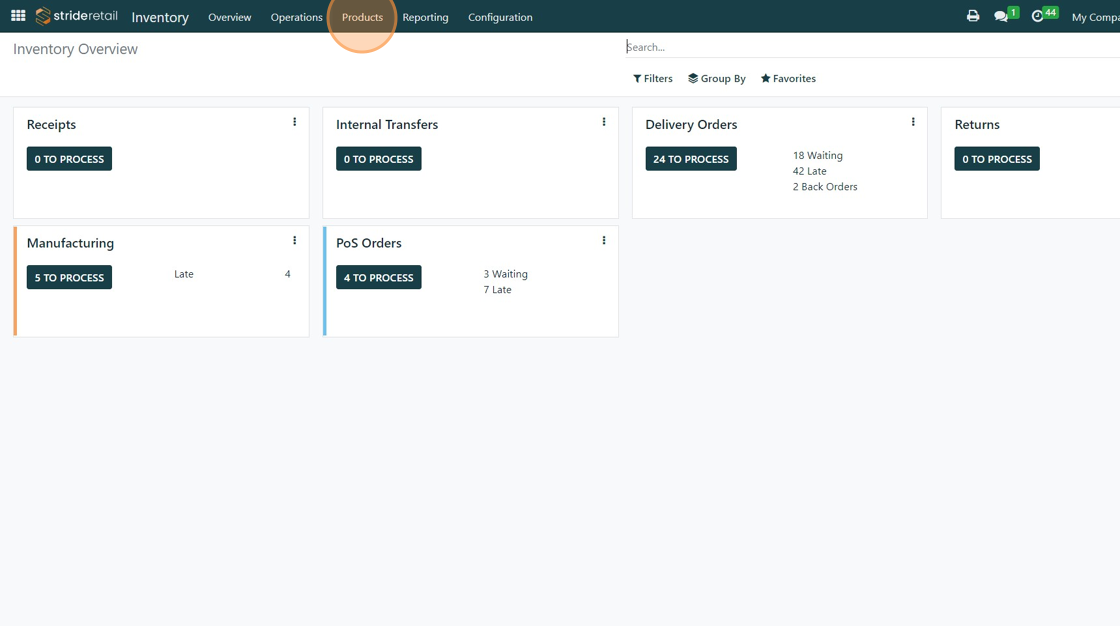Click into the Search field
Image resolution: width=1120 pixels, height=626 pixels.
coord(872,47)
